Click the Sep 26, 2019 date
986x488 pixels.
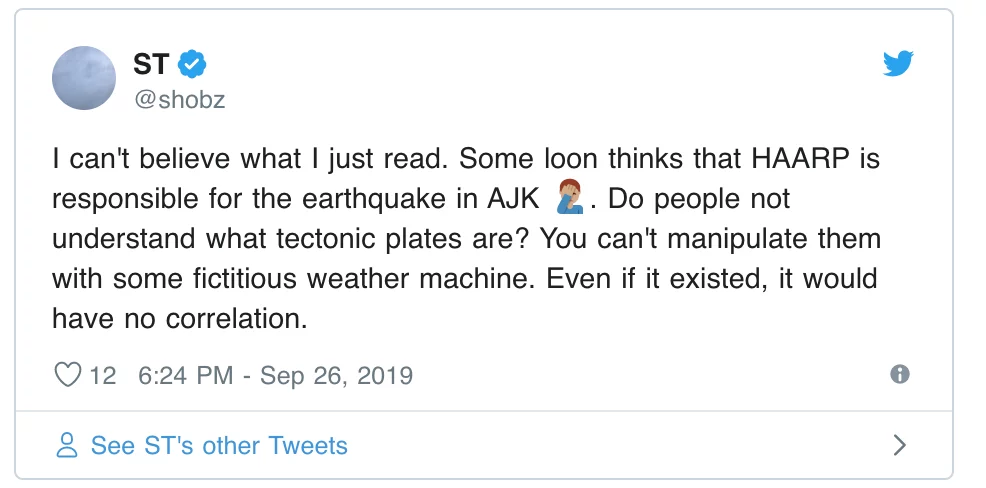click(336, 375)
